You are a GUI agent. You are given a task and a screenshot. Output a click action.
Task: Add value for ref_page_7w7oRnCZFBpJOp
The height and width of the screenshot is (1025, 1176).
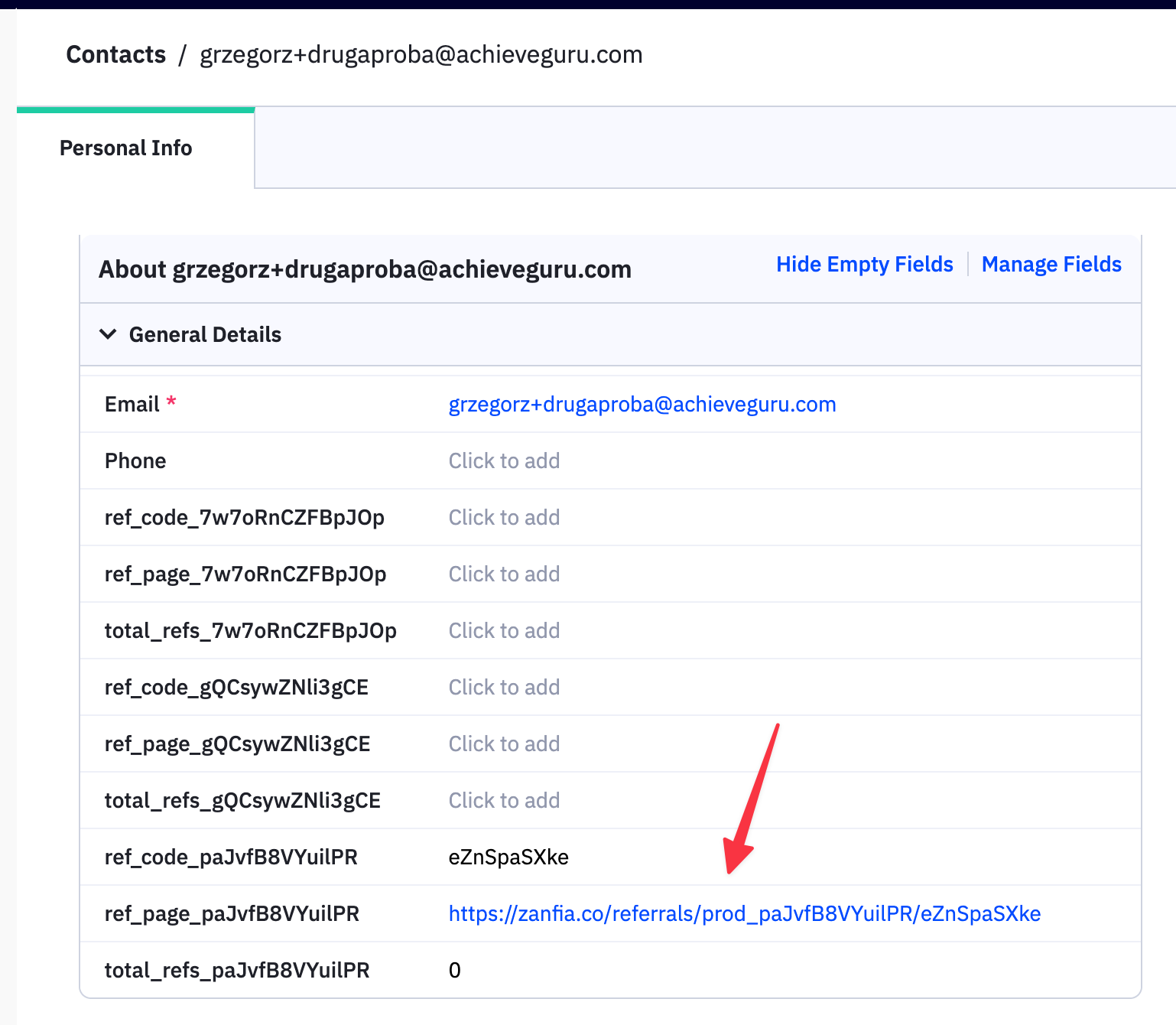click(504, 574)
